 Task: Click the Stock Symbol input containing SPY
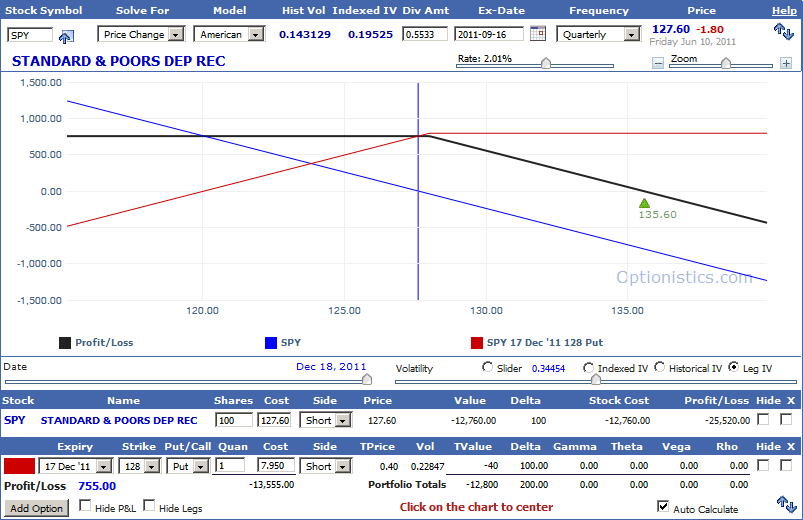click(x=30, y=35)
